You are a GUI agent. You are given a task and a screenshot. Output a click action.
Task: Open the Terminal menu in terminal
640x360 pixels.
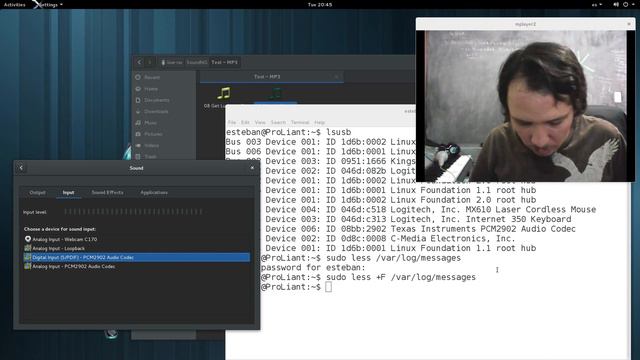(300, 122)
